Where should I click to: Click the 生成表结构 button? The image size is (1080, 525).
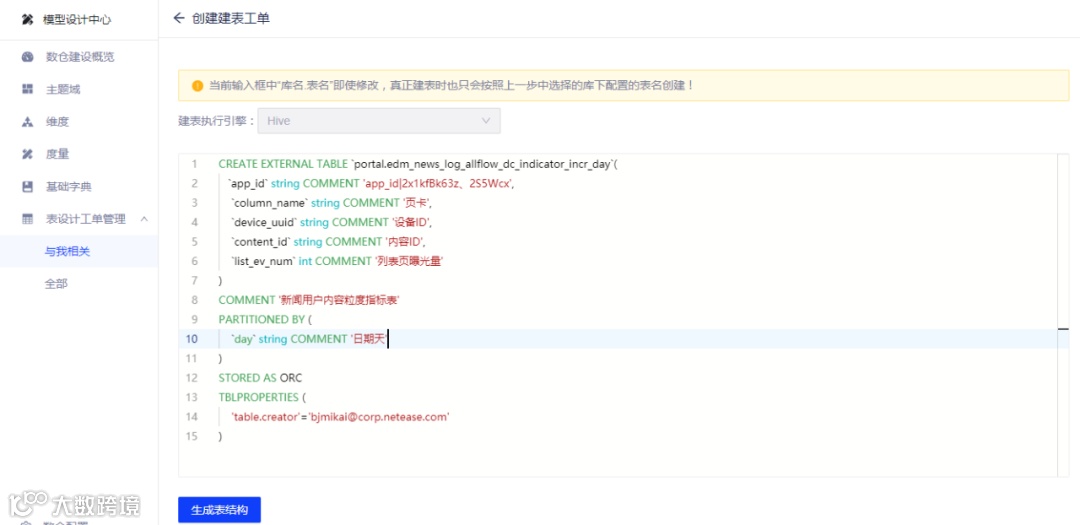219,511
